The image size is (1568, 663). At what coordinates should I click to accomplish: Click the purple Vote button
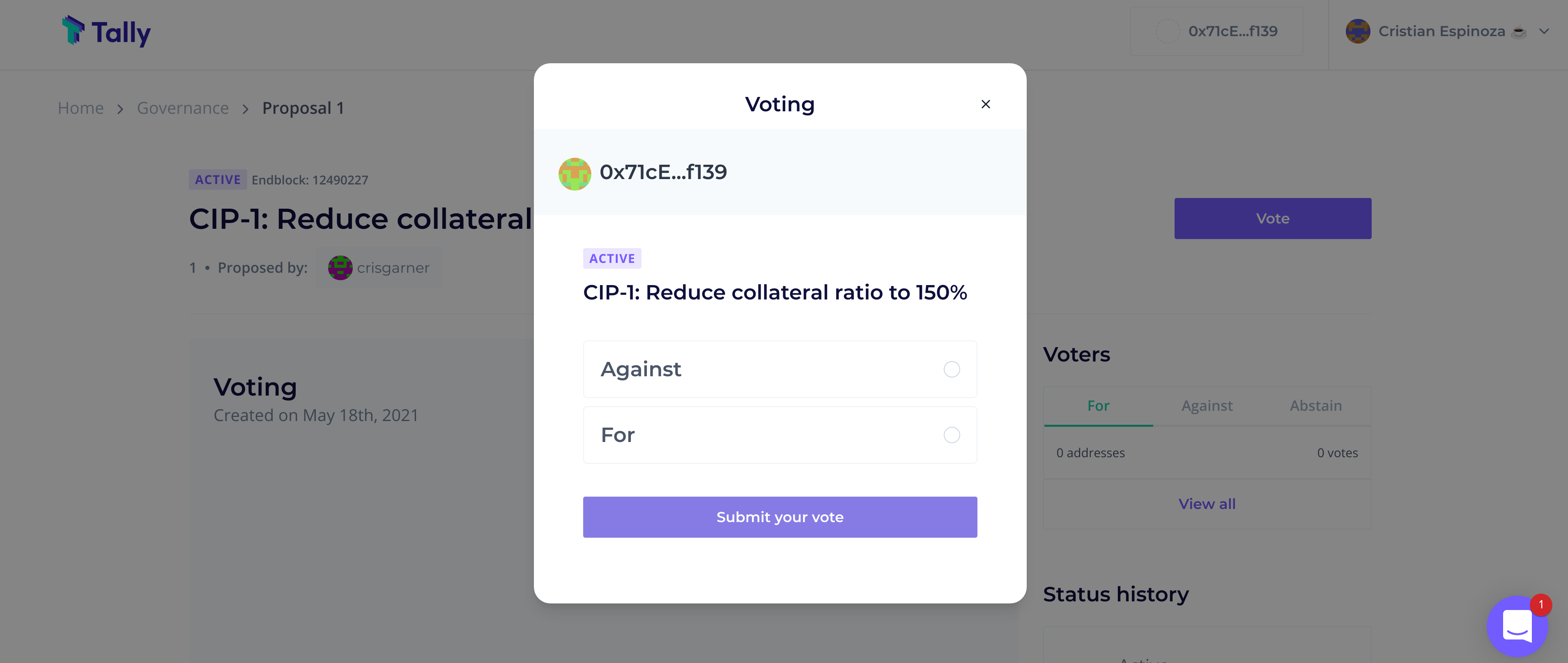[x=1272, y=219]
